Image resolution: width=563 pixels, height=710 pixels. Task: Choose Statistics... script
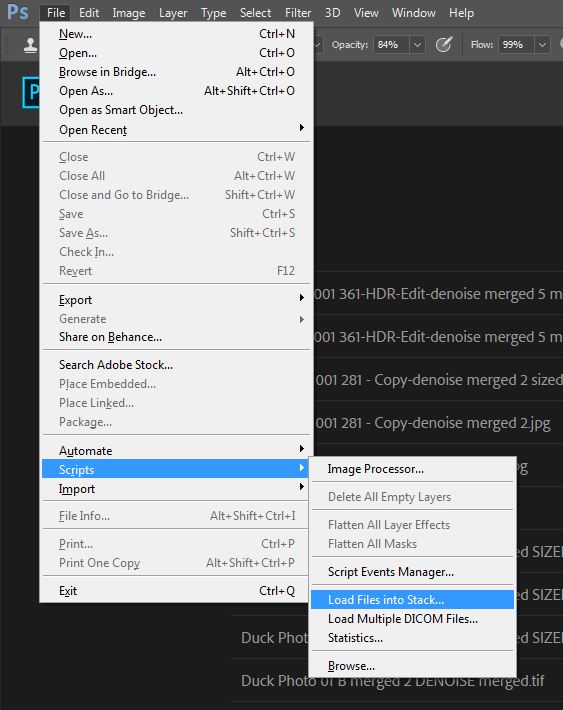(412, 638)
